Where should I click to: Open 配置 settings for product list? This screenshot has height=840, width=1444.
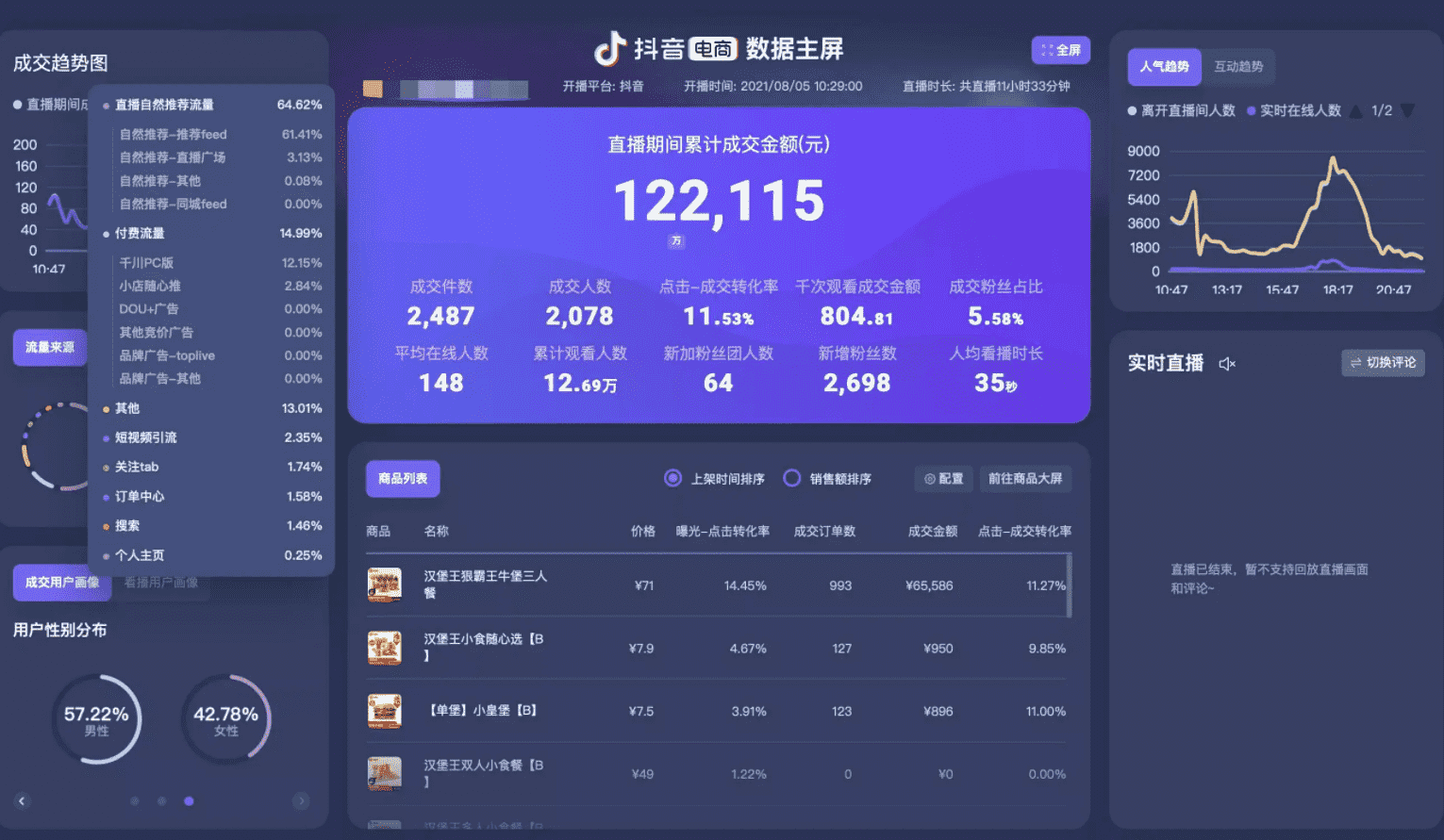coord(943,479)
